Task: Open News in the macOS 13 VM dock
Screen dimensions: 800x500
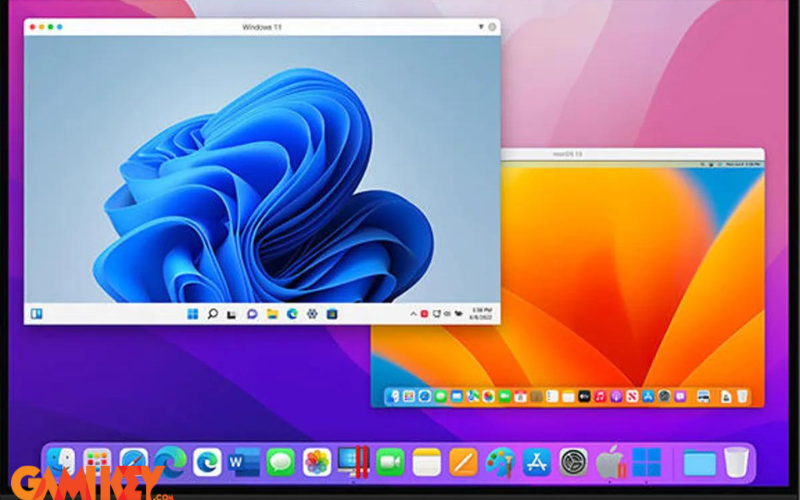Action: click(632, 396)
